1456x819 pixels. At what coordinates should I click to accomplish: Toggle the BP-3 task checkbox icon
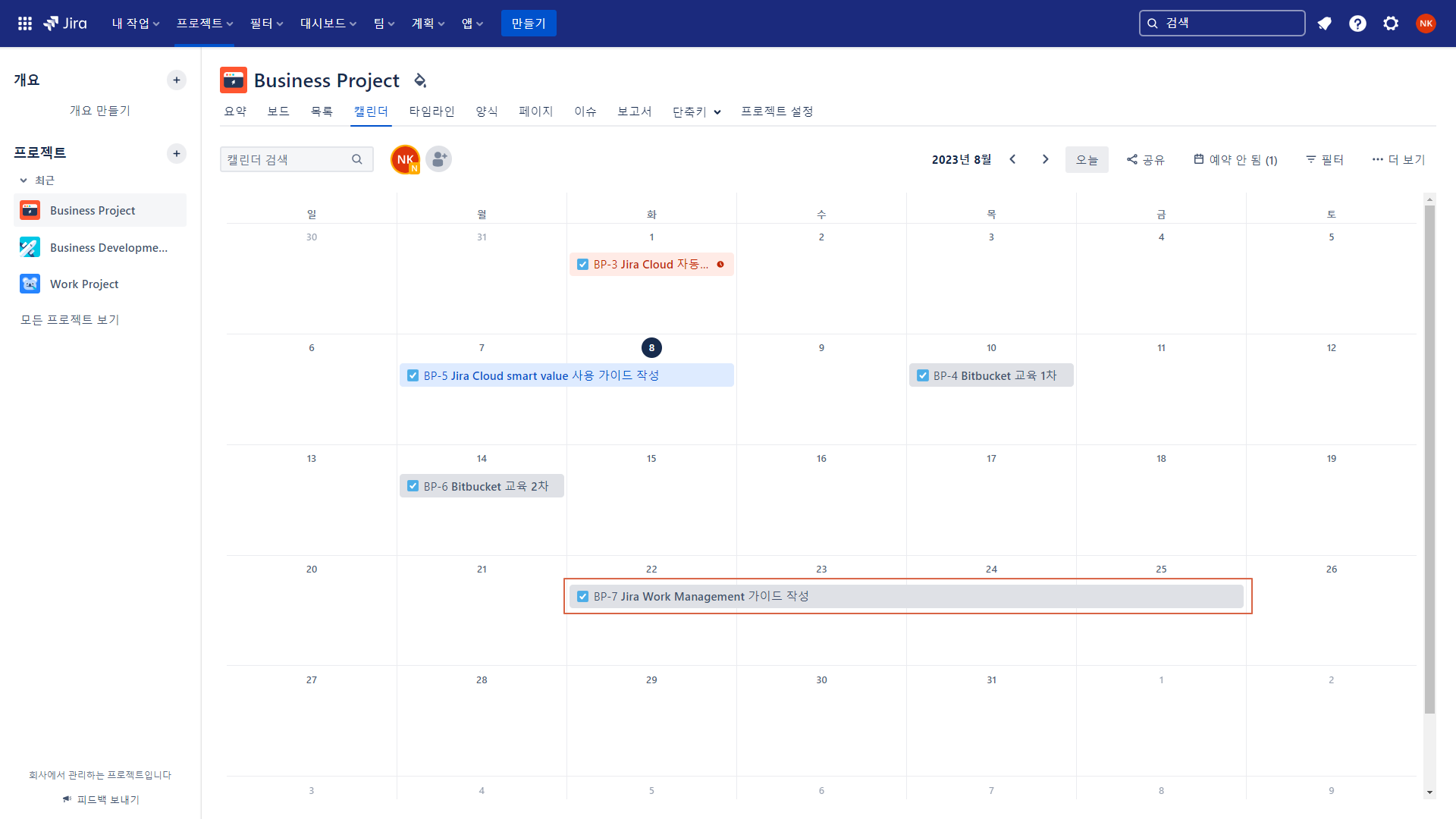click(582, 265)
